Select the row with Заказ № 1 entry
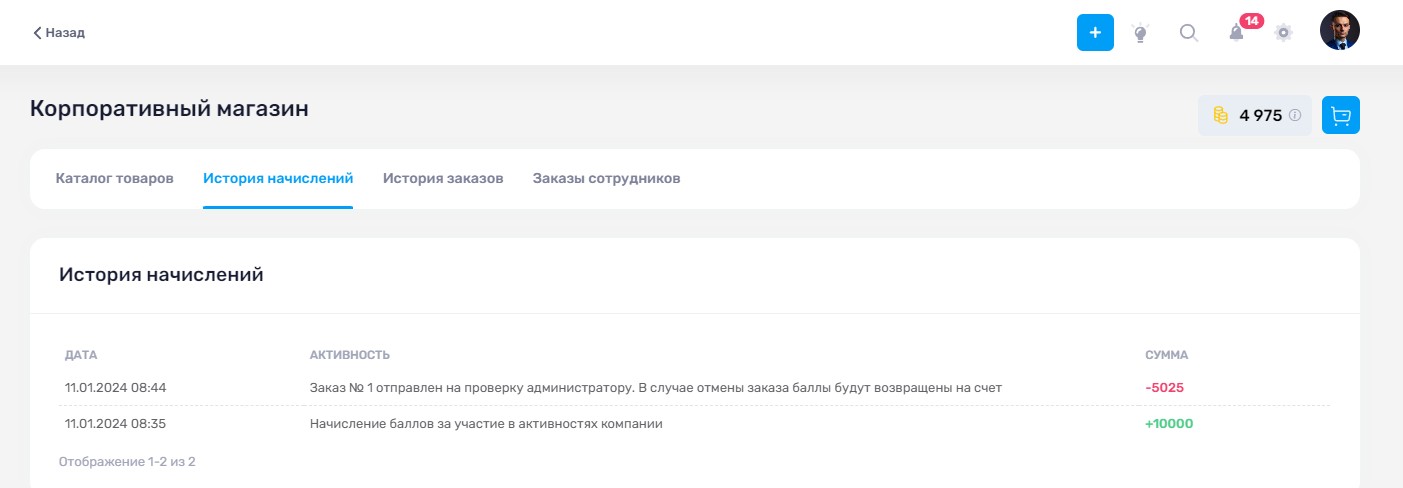This screenshot has height=488, width=1403. point(695,387)
